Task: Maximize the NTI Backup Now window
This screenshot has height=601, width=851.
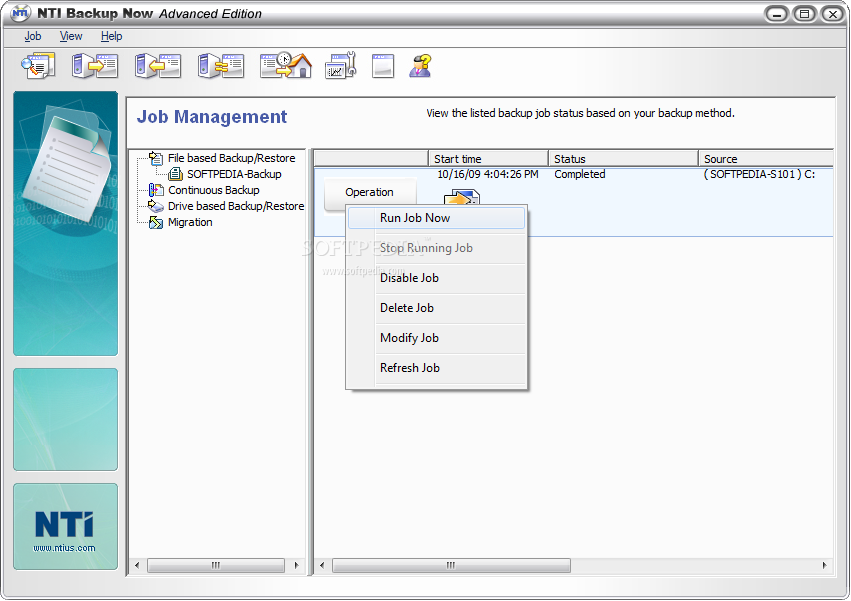Action: [805, 14]
